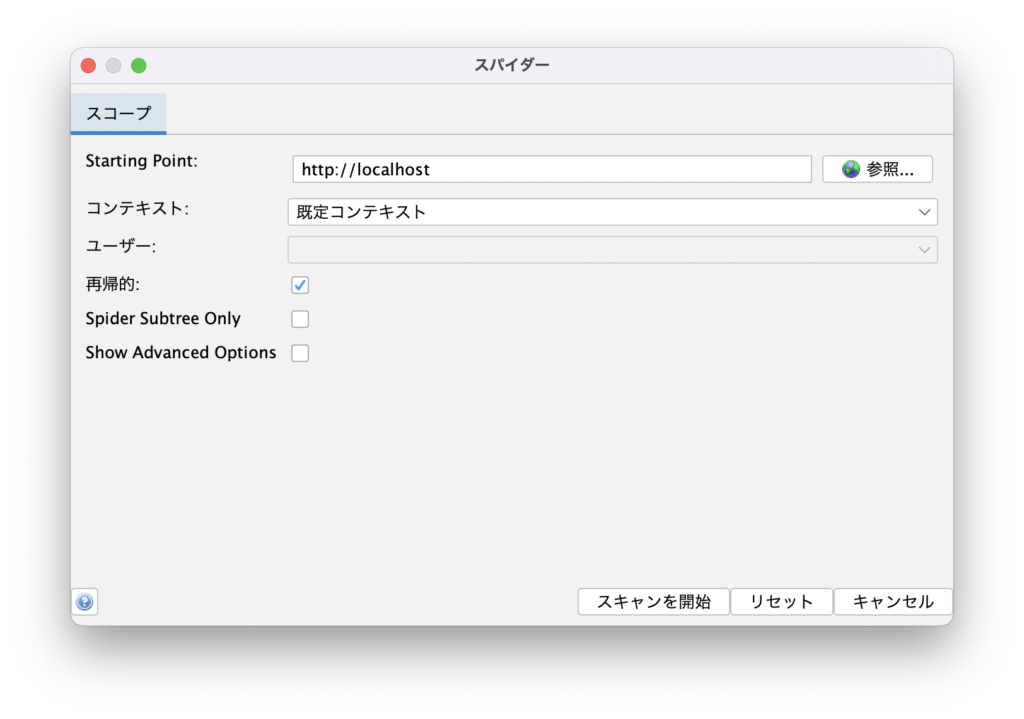This screenshot has width=1024, height=719.
Task: Click the ユーザー label
Action: click(121, 246)
